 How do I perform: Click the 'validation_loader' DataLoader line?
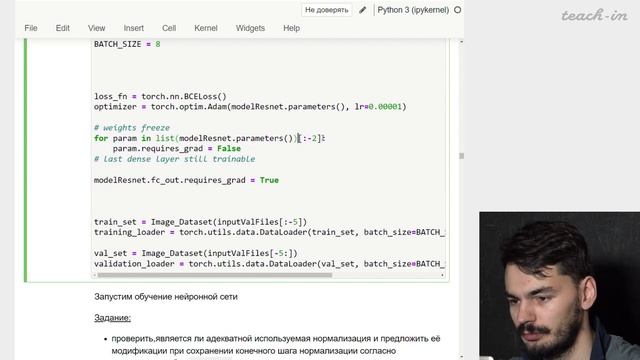pos(269,264)
